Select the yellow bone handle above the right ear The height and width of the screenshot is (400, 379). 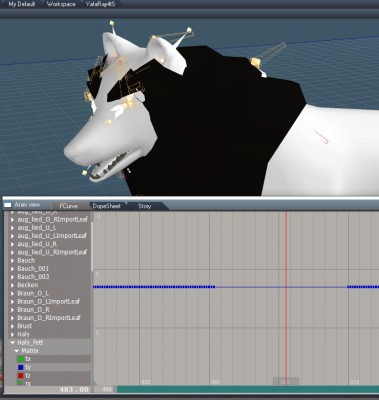pos(189,30)
